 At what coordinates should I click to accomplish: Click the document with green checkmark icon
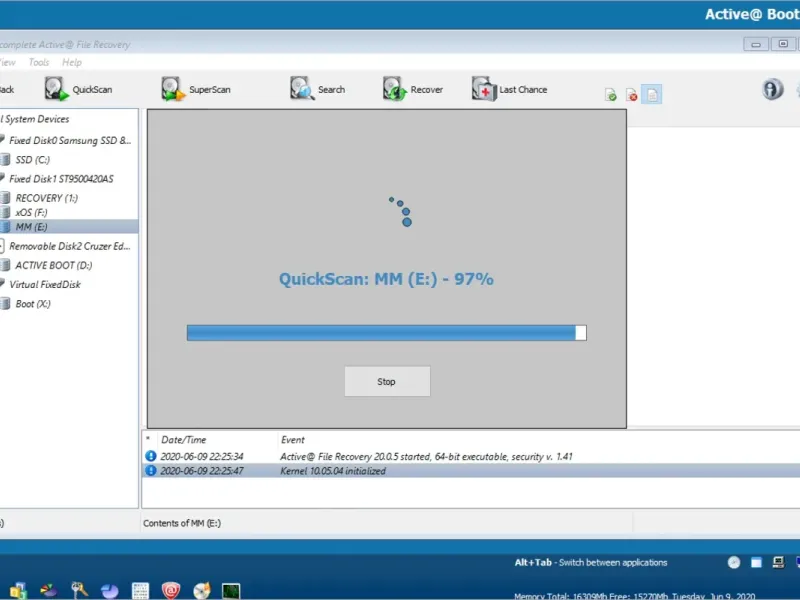point(610,95)
